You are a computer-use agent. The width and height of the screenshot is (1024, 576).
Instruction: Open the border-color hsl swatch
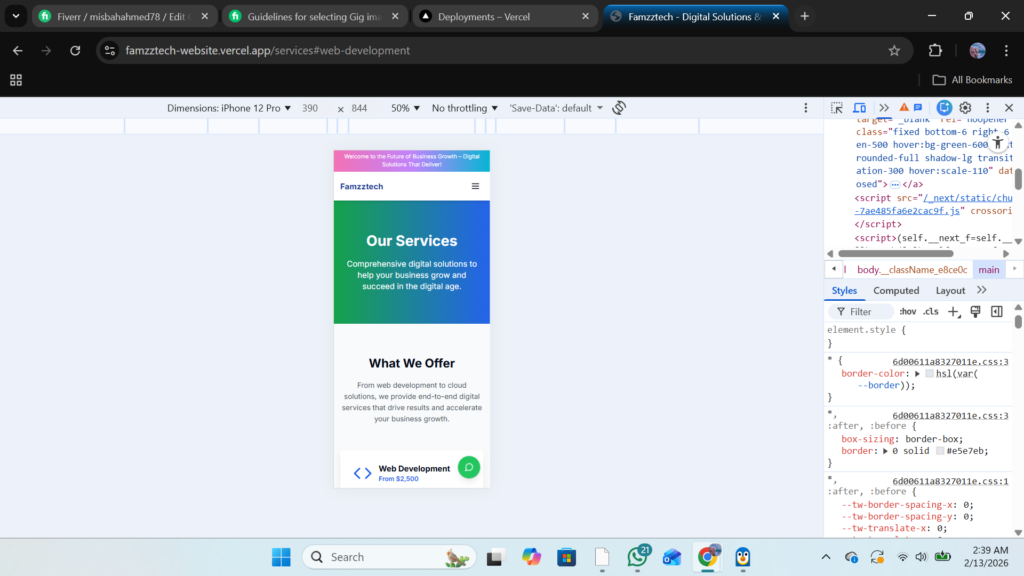tap(929, 374)
